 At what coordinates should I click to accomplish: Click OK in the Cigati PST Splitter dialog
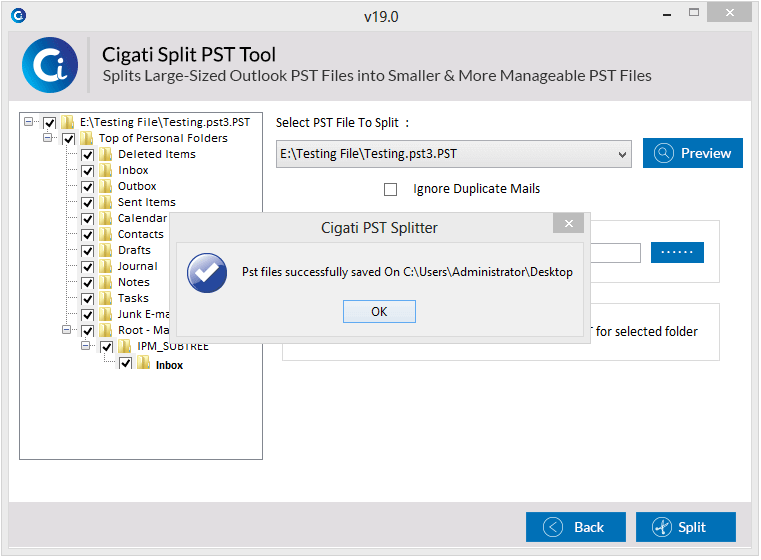pos(379,312)
